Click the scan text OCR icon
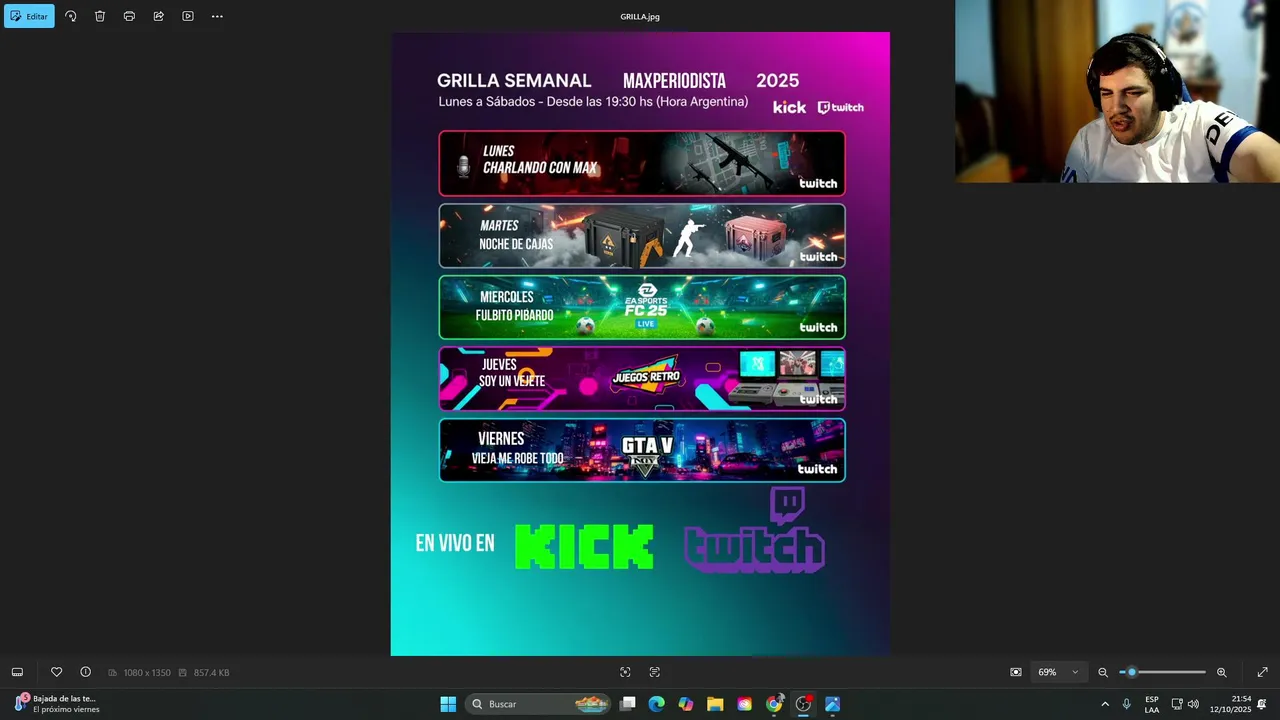 (655, 672)
